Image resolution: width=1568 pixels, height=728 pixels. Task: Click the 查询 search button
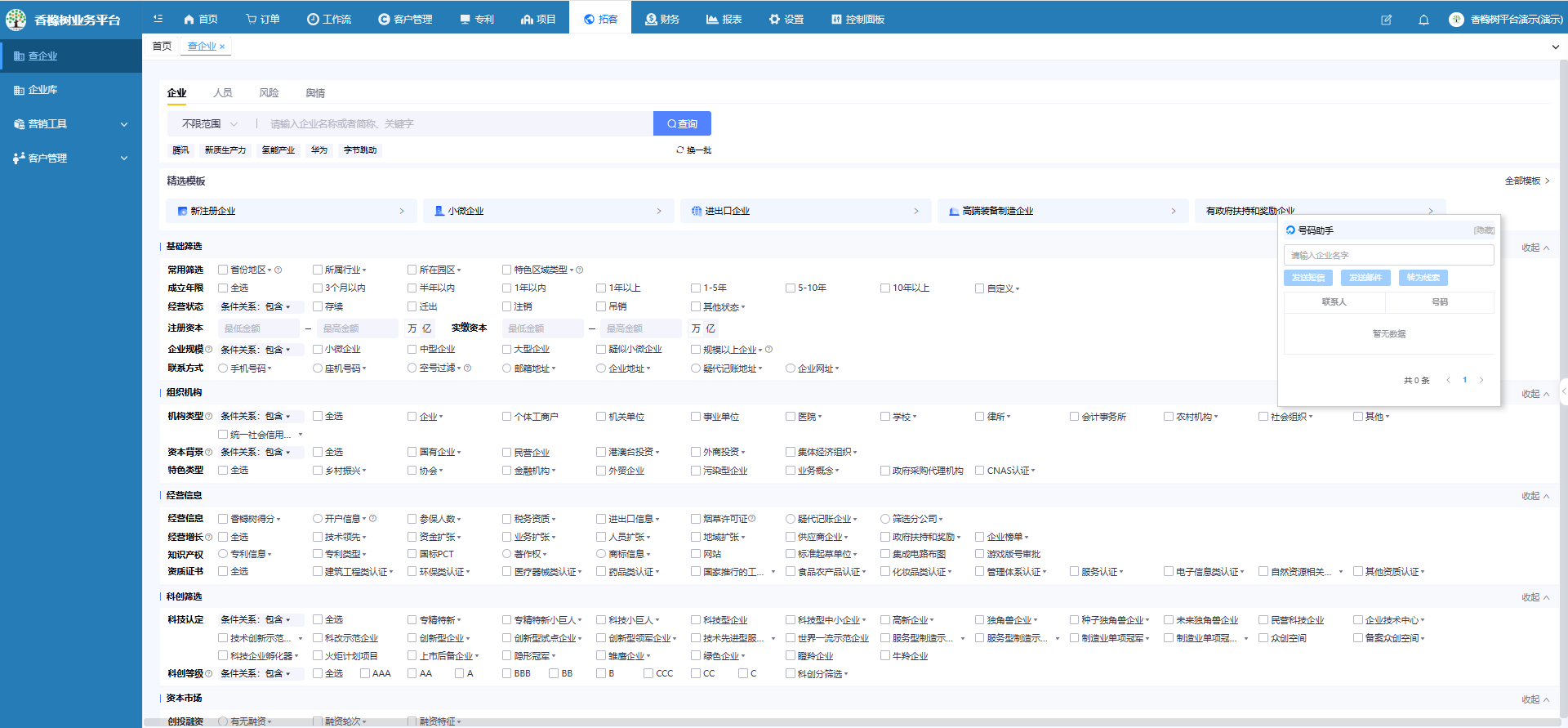[682, 124]
